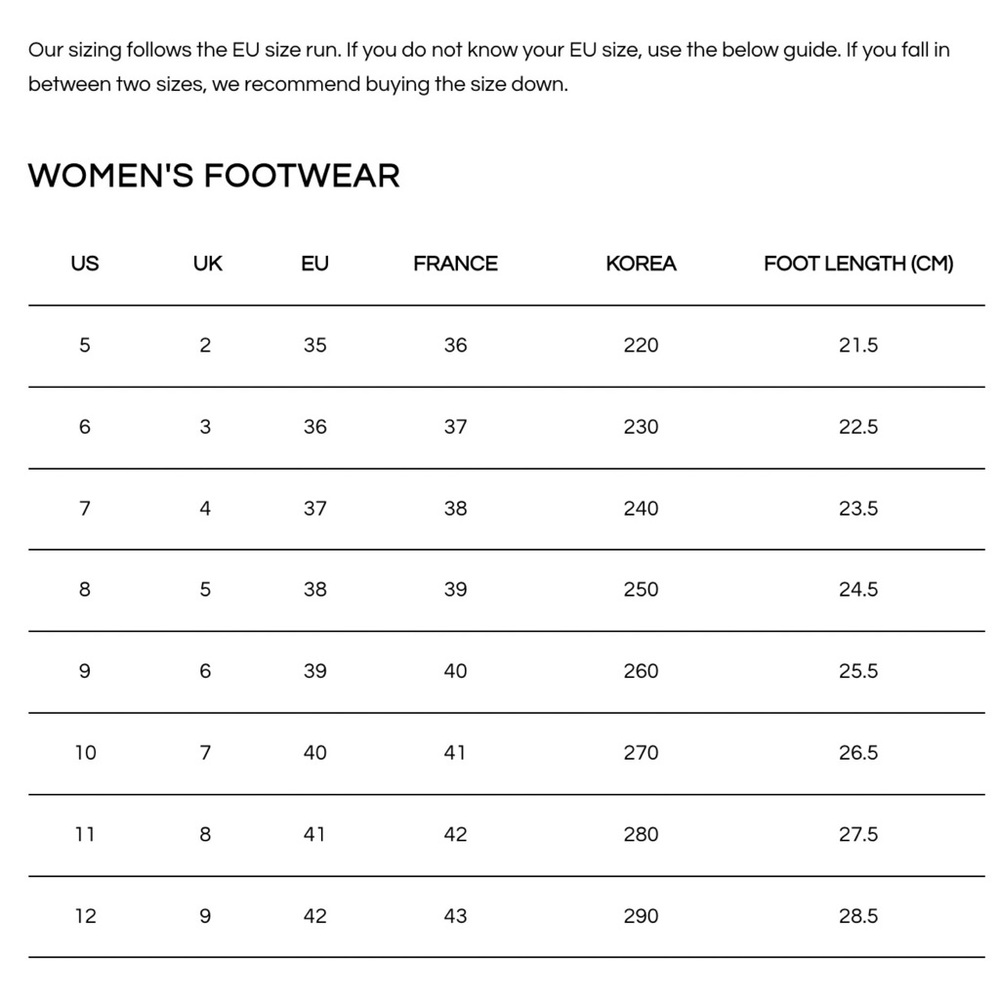
Task: Click Korea size 250 value
Action: tap(641, 590)
